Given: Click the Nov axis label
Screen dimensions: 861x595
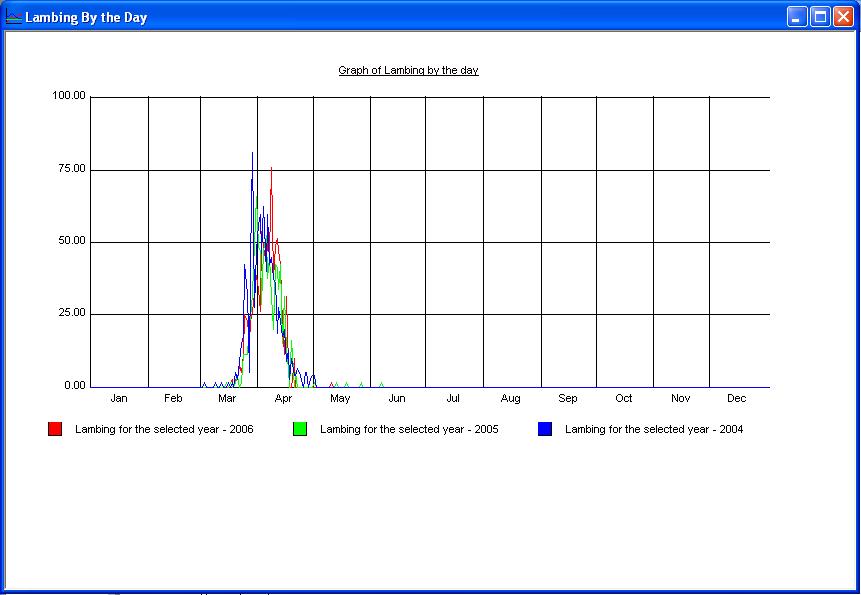Looking at the screenshot, I should (x=680, y=398).
